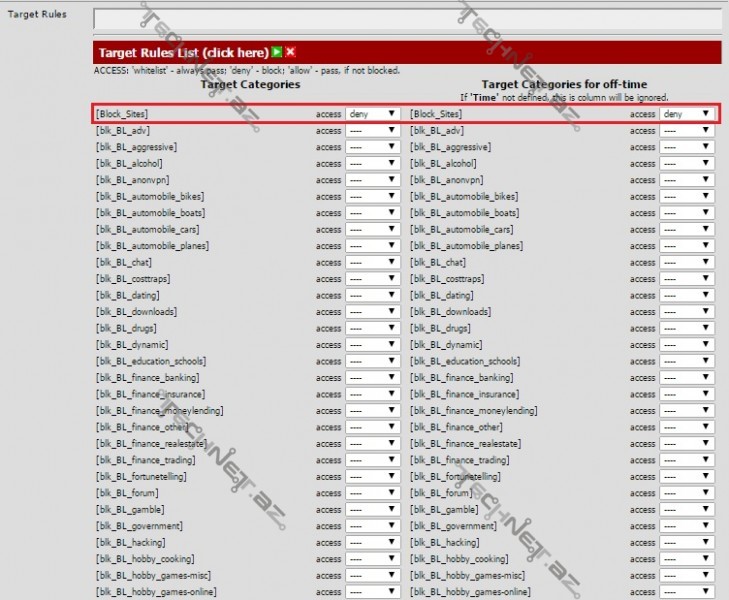Click the red X icon in Target Rules List header
This screenshot has height=600, width=729.
click(x=290, y=52)
